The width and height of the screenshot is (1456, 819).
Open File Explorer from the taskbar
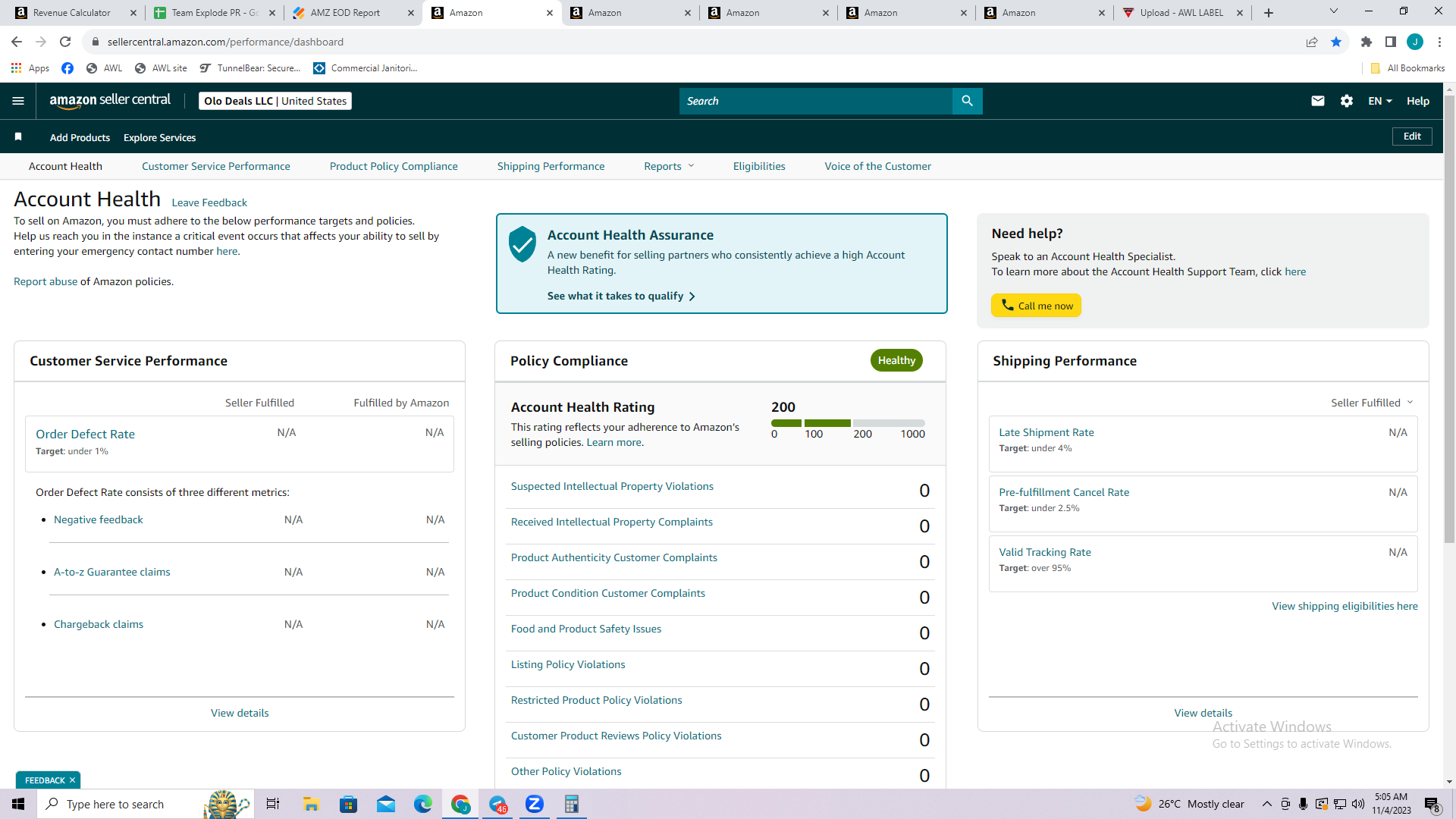[311, 804]
